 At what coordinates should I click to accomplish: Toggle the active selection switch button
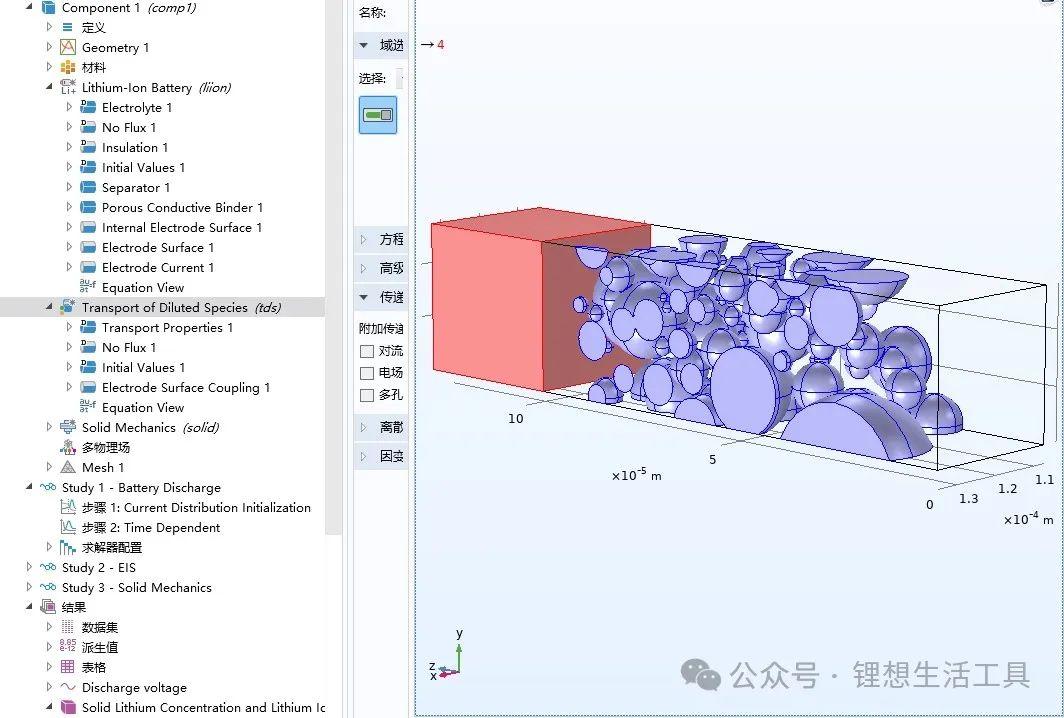click(378, 115)
